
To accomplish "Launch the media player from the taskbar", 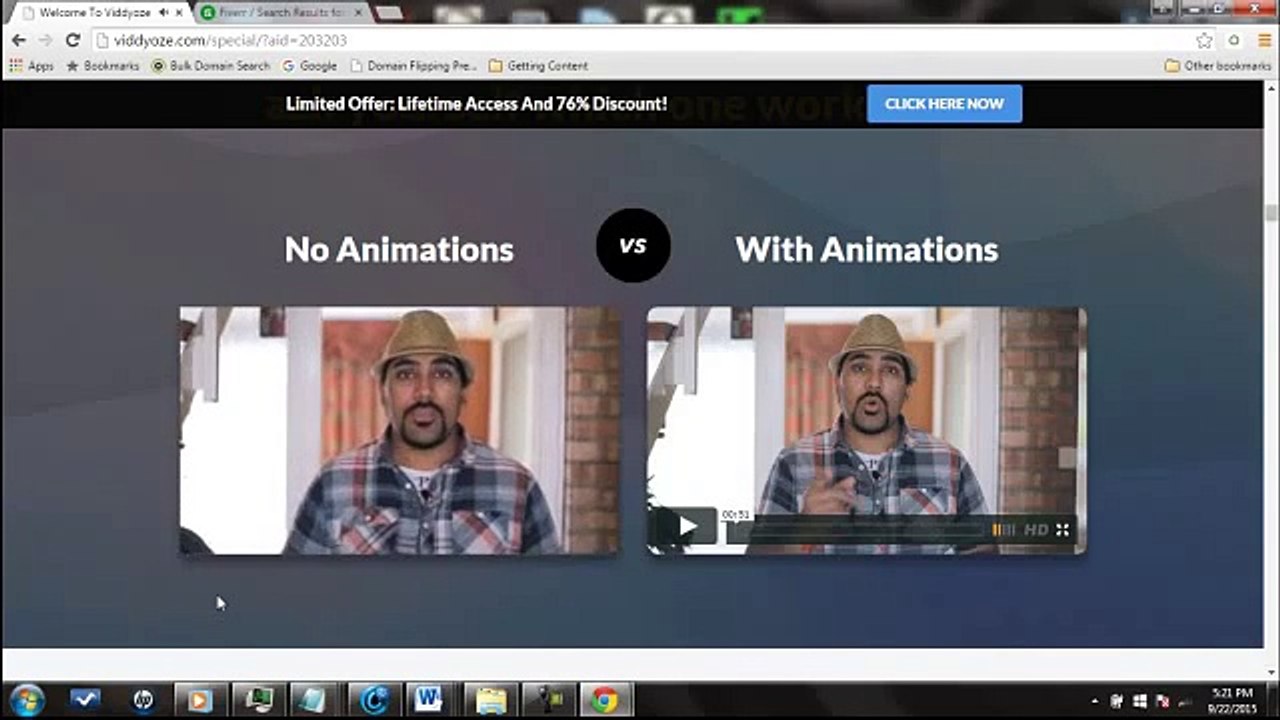I will (x=200, y=700).
